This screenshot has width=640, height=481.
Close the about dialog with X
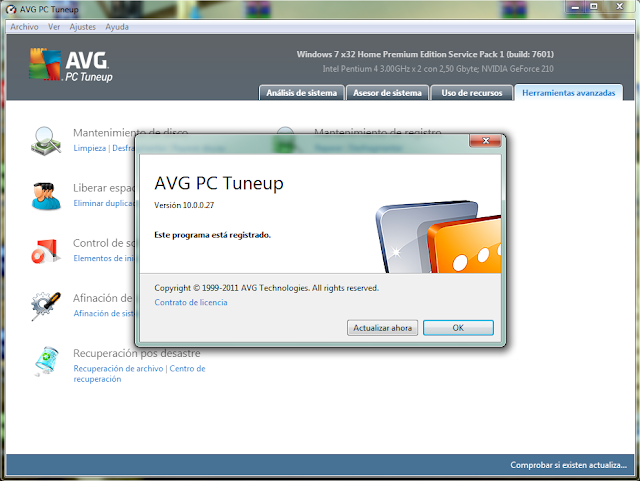tap(485, 141)
